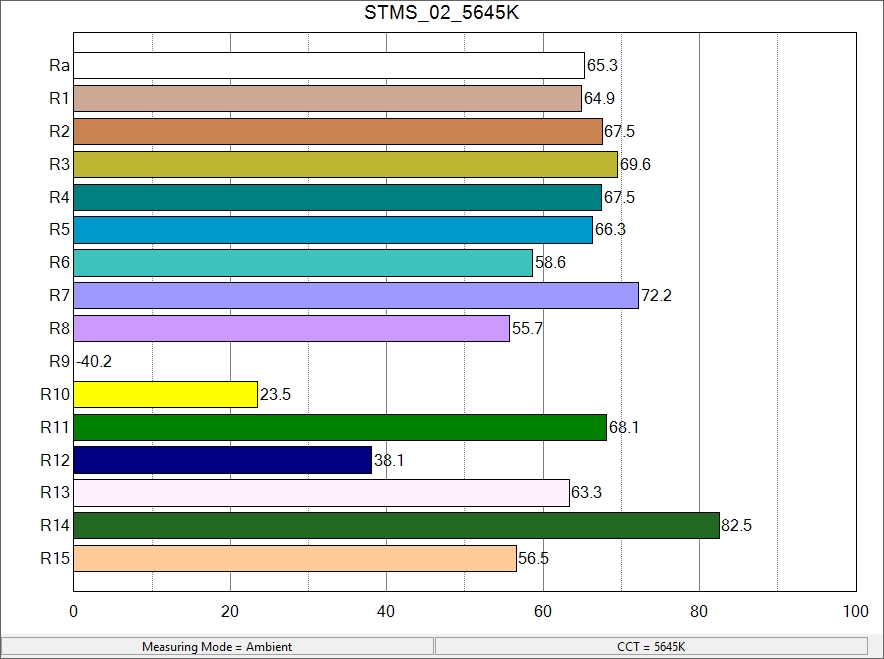Select the 56.5 value label

pyautogui.click(x=533, y=558)
